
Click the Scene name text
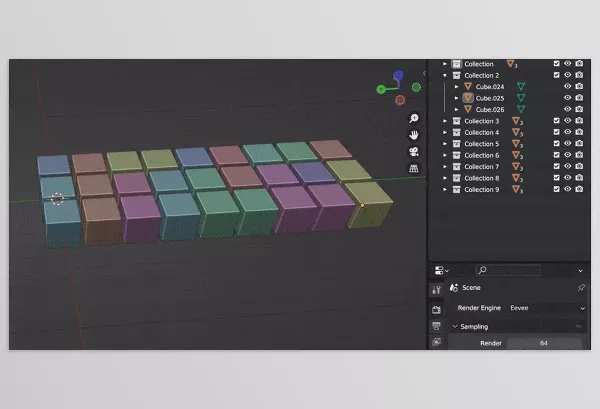471,288
